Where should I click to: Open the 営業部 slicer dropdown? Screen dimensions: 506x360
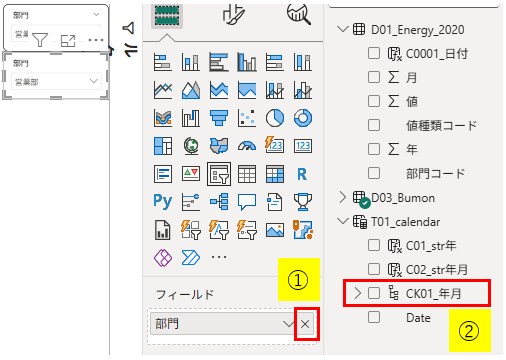coord(94,81)
